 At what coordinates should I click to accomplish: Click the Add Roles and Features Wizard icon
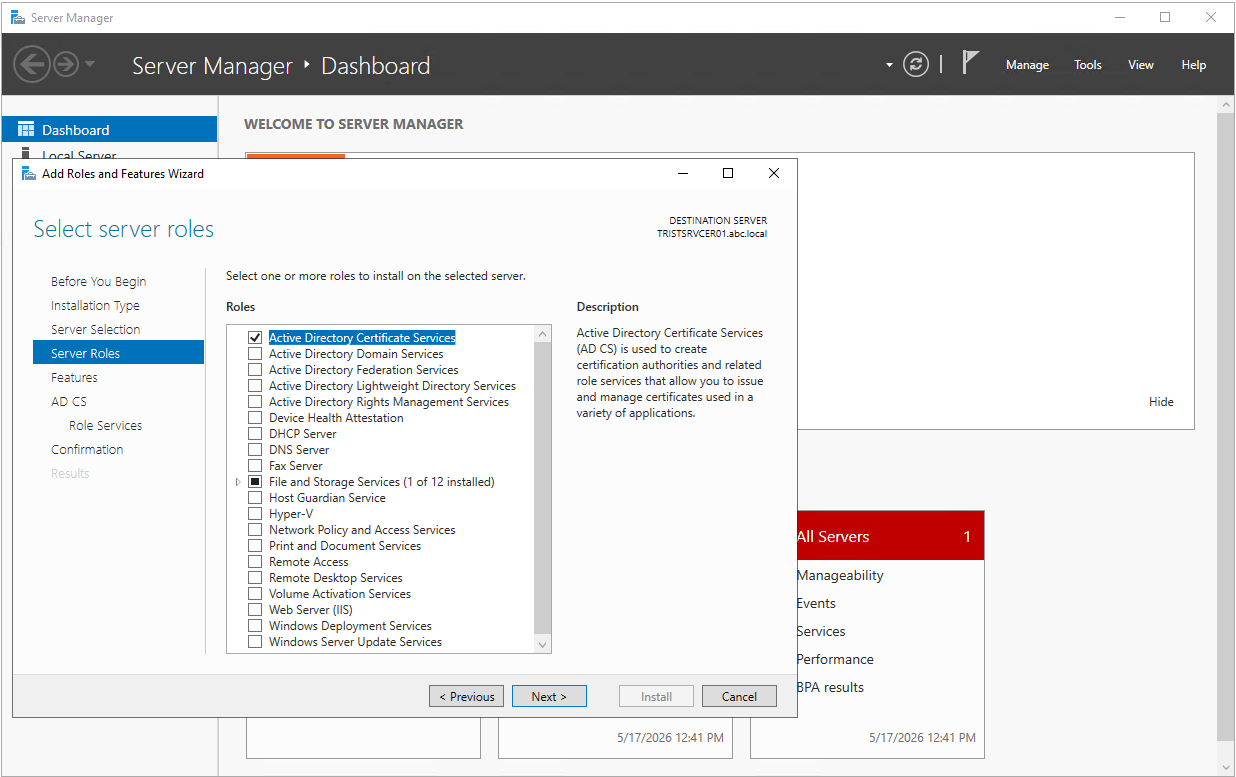pos(29,173)
